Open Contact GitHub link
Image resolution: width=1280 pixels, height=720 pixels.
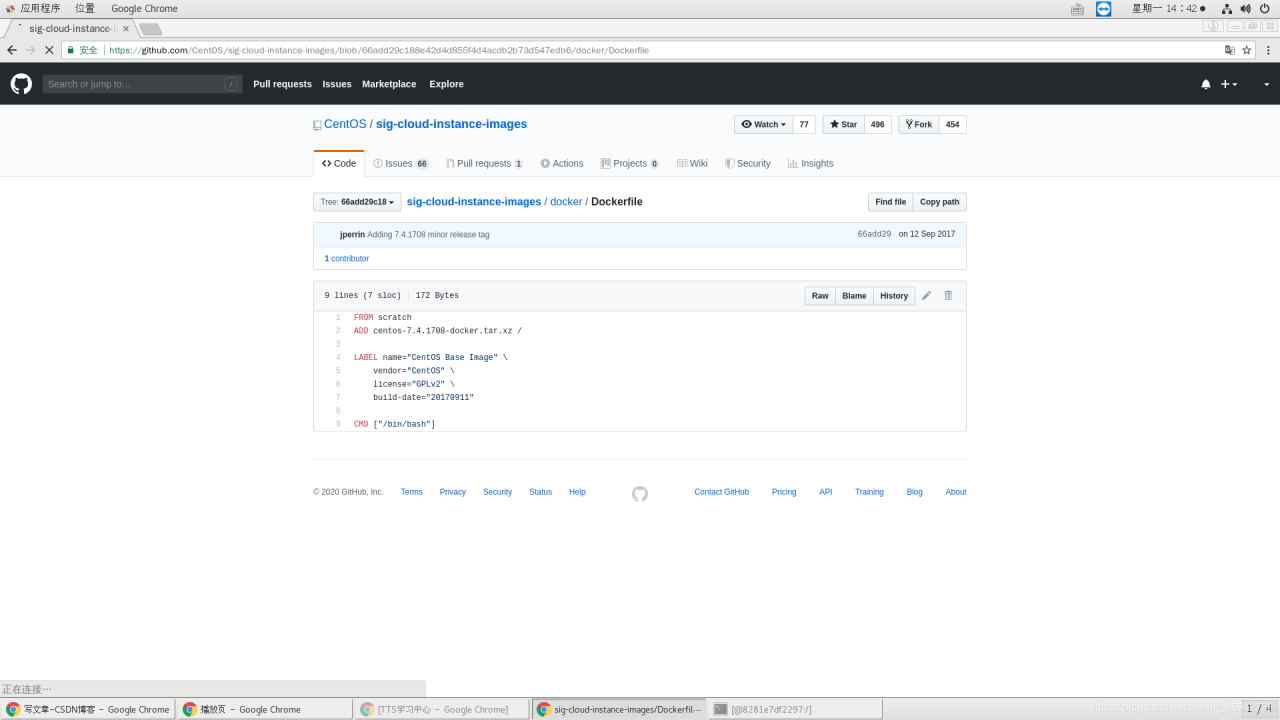coord(722,492)
